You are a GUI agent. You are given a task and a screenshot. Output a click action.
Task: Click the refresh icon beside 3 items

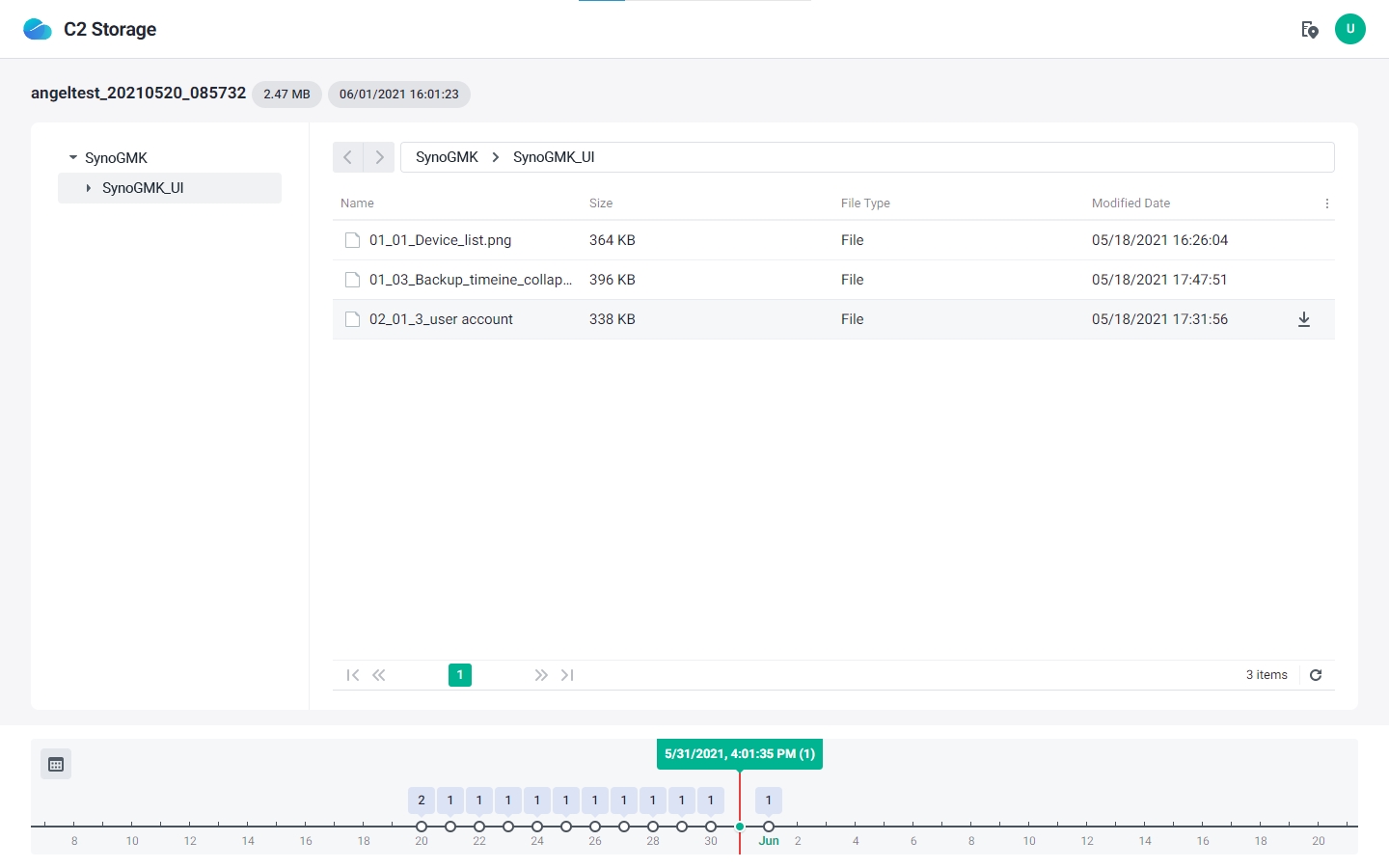1316,675
